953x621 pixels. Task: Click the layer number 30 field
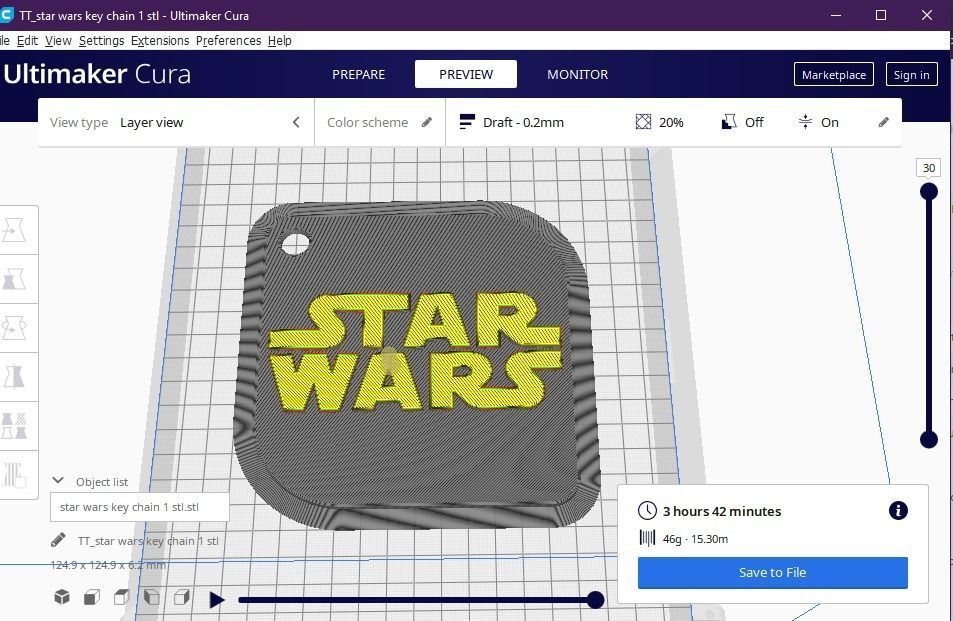point(929,168)
